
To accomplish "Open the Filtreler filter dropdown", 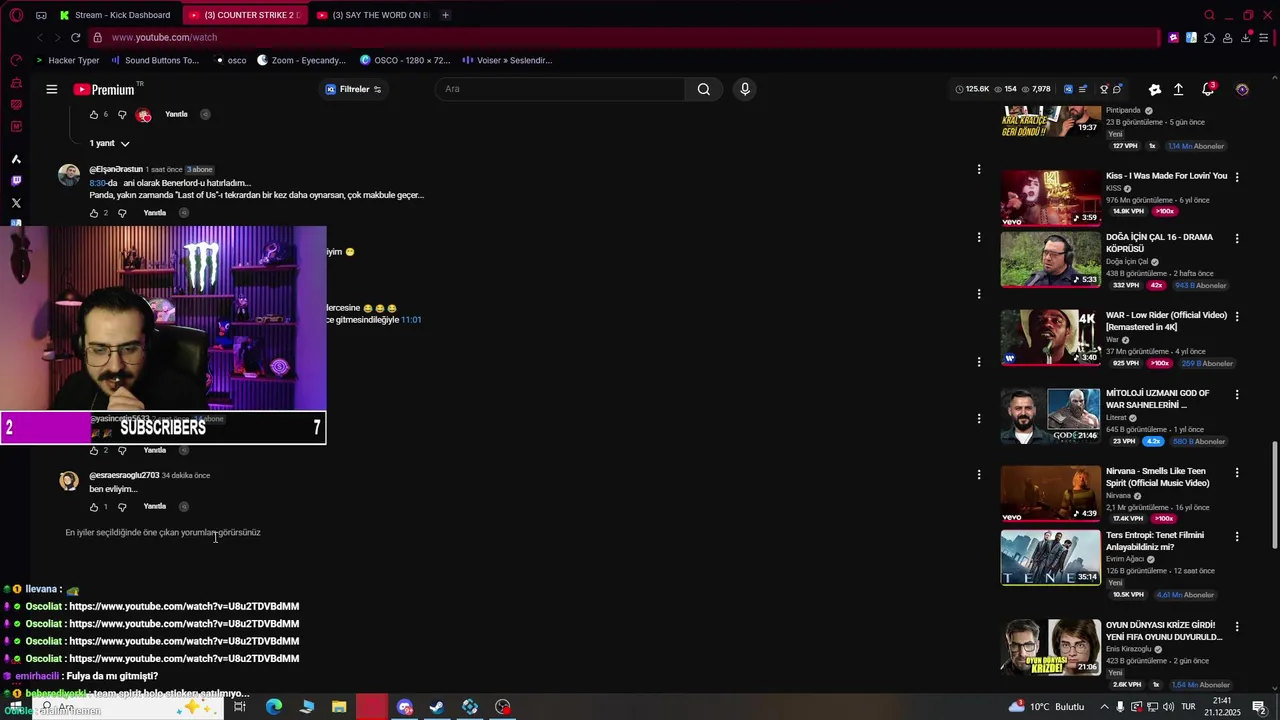I will click(353, 89).
